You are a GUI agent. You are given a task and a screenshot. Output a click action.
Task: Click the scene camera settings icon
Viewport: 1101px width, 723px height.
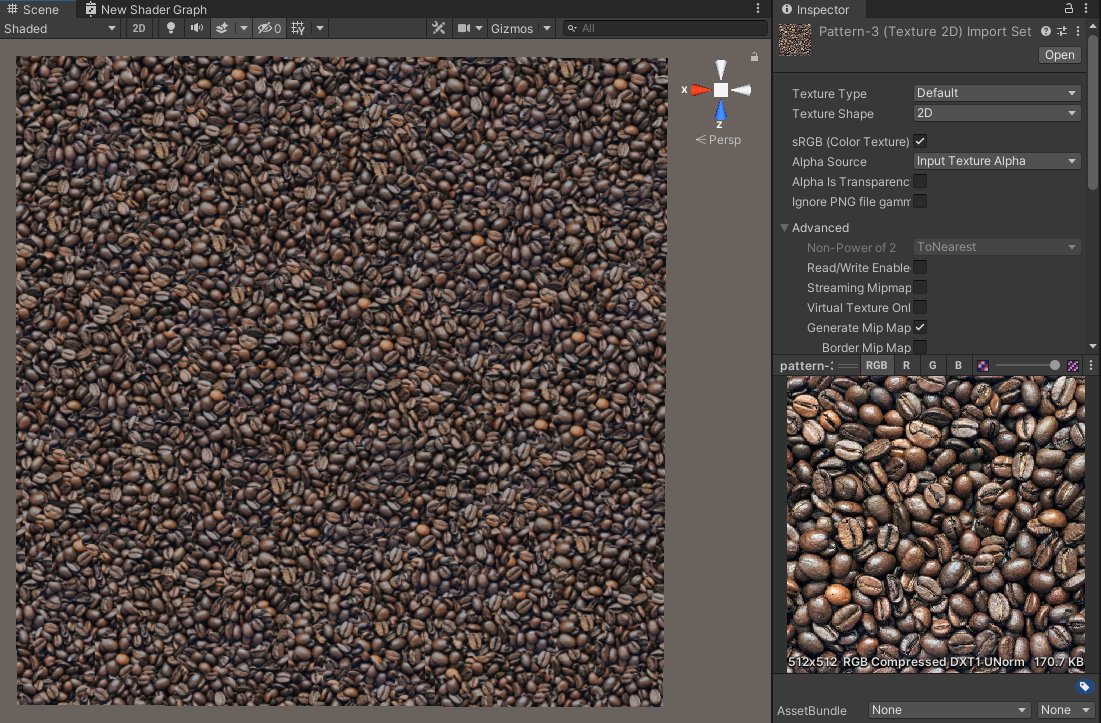(464, 28)
